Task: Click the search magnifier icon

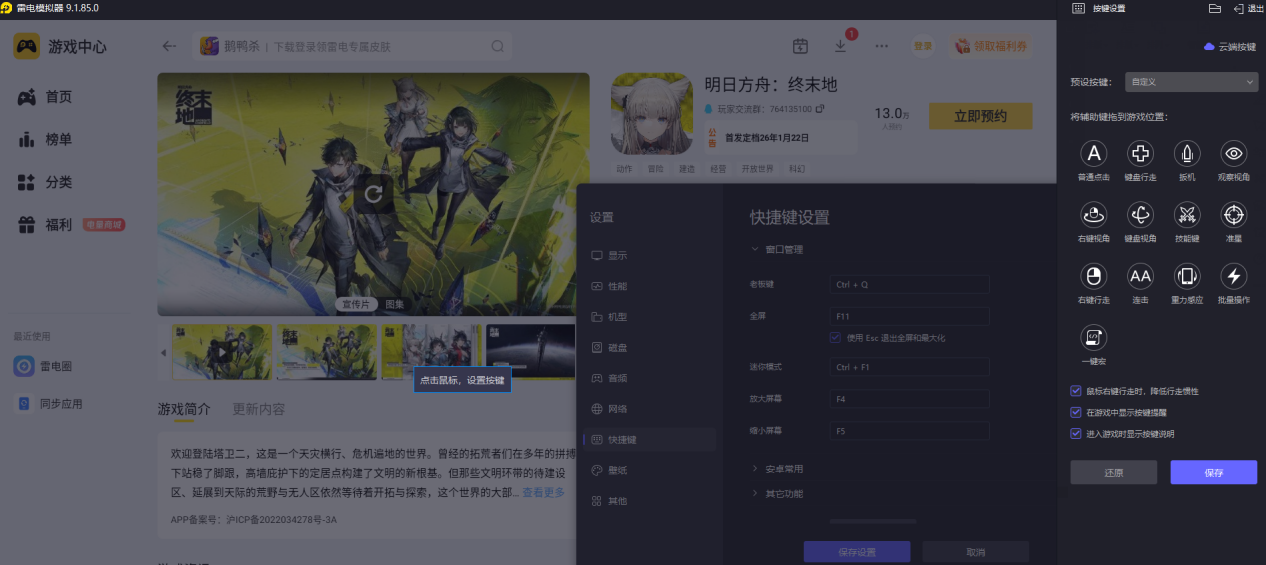Action: pyautogui.click(x=497, y=46)
